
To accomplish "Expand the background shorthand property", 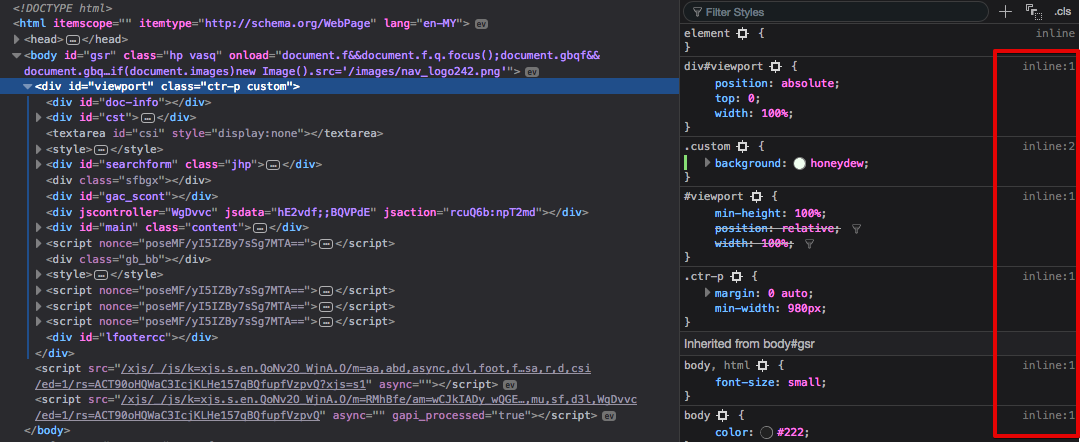I will click(x=708, y=163).
